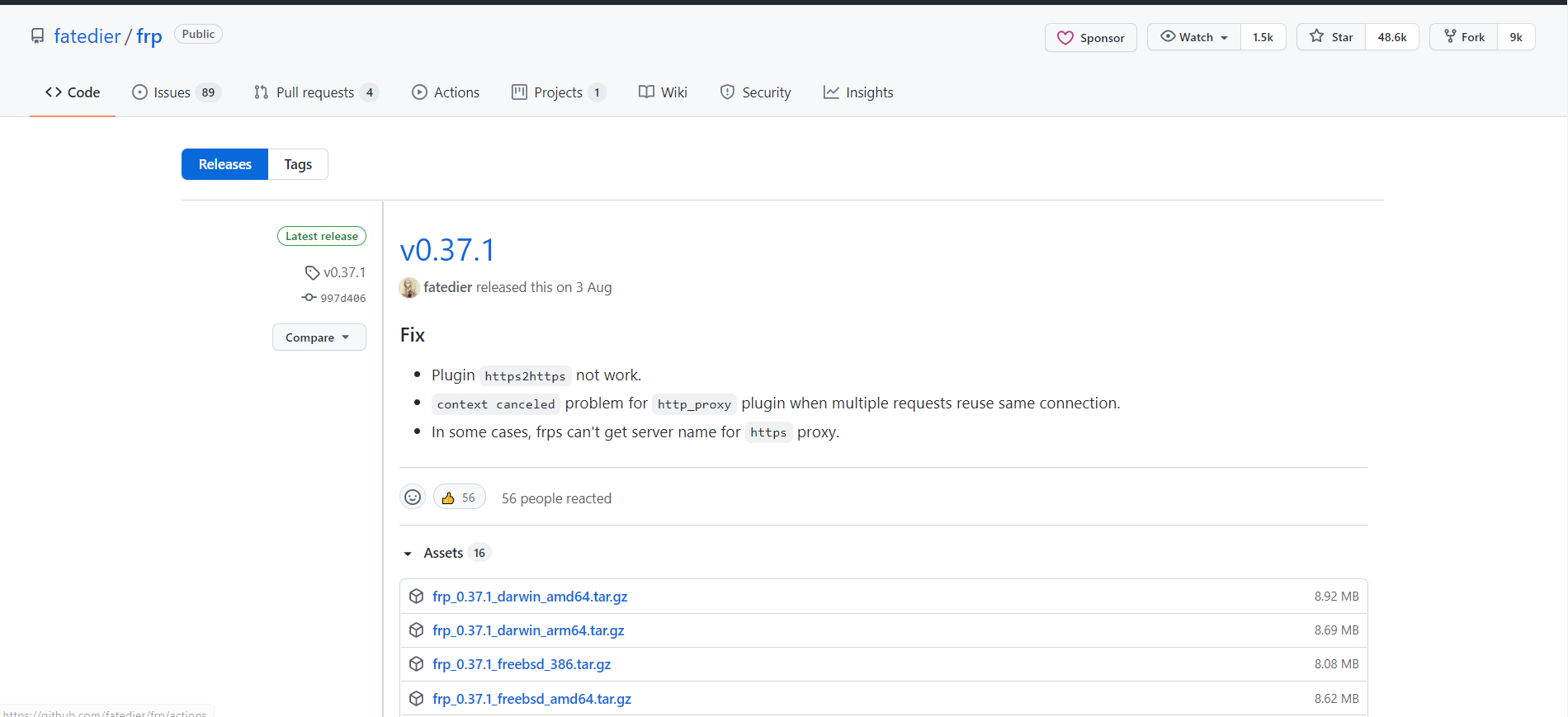
Task: Star the frp repository
Action: (1331, 37)
